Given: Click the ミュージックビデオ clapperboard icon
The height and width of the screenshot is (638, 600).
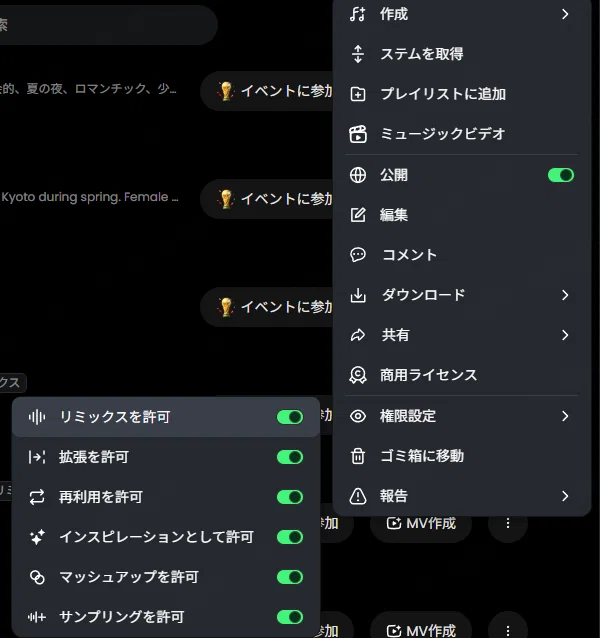Looking at the screenshot, I should [x=358, y=134].
